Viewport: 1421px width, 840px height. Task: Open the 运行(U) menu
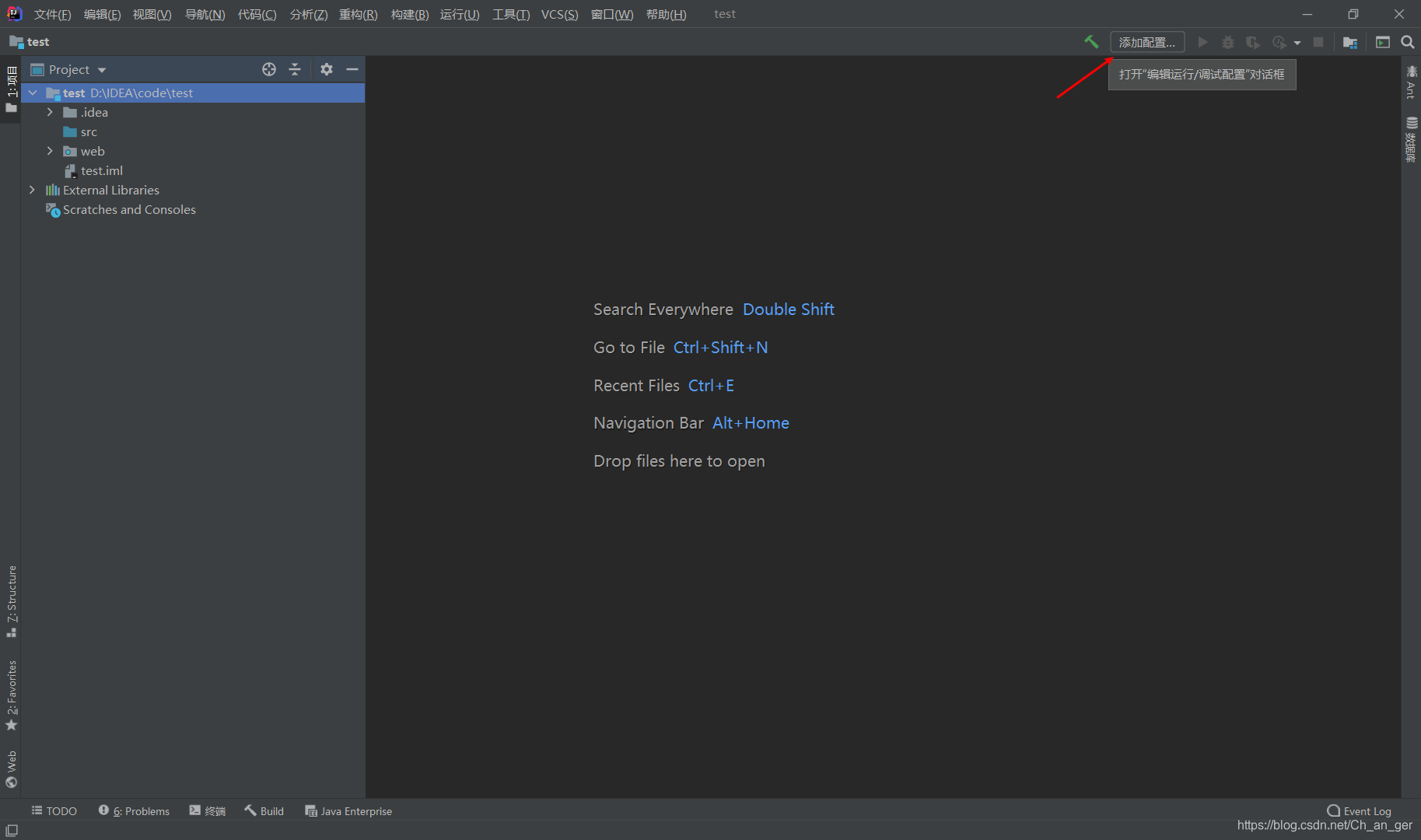pos(460,14)
